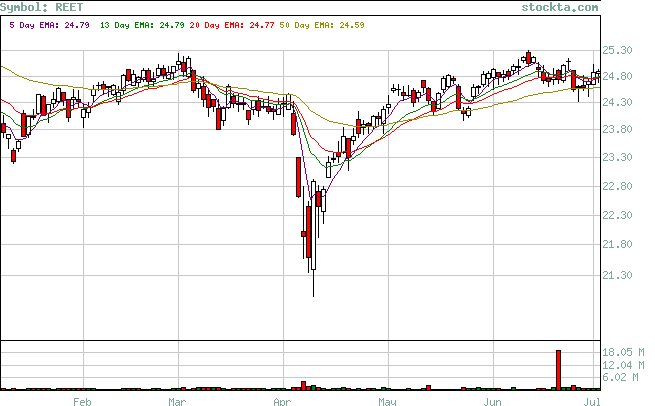The height and width of the screenshot is (406, 655).
Task: Click the 12.04 M volume label
Action: click(x=623, y=365)
